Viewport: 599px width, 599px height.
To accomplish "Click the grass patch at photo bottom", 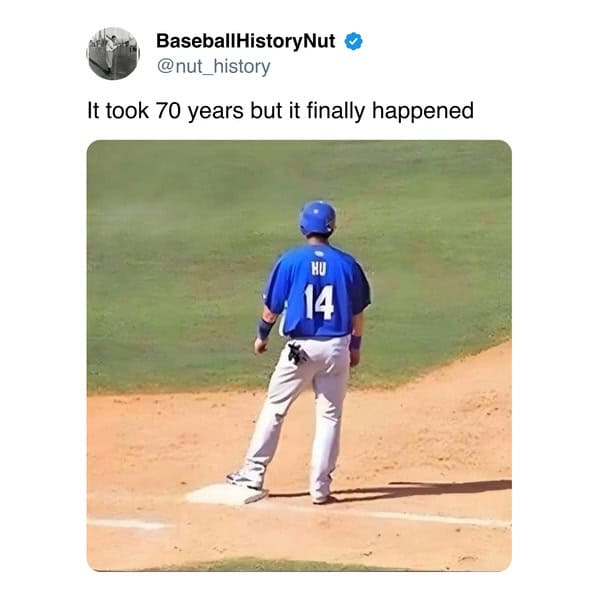I will coord(267,565).
